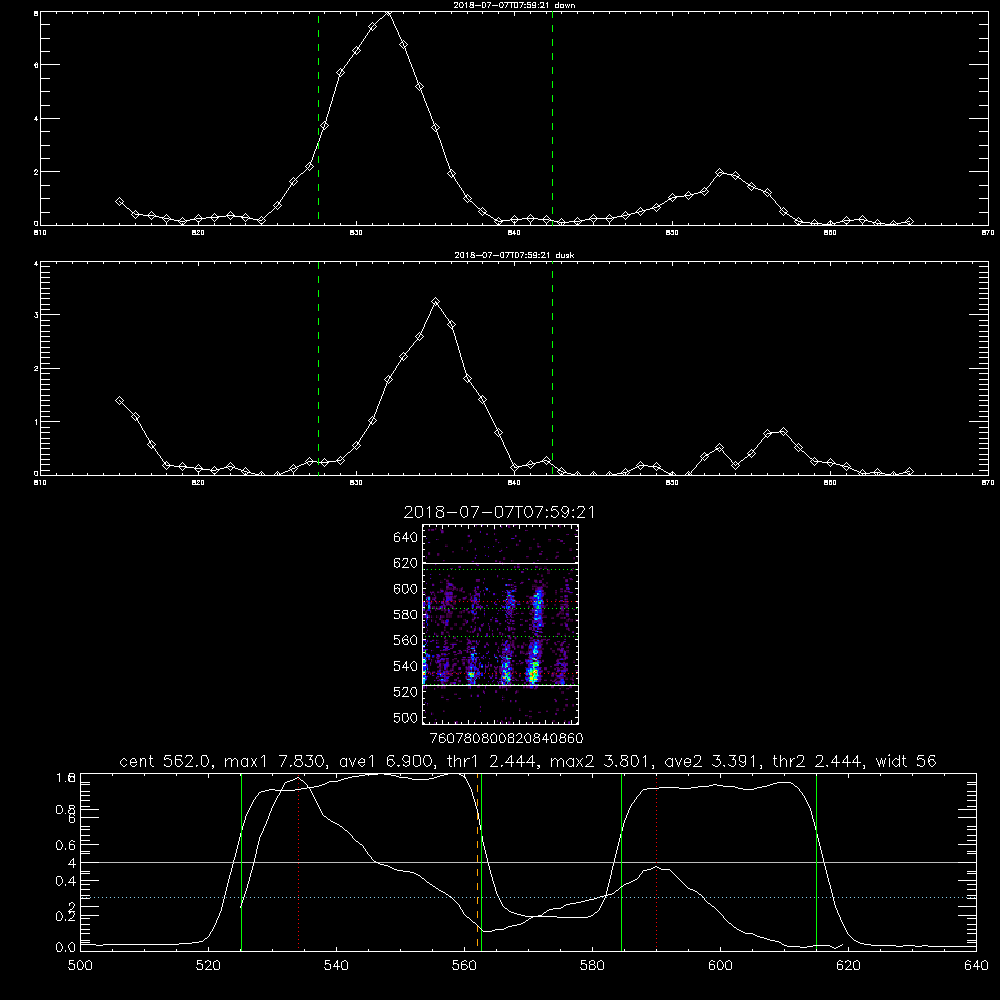
Task: Click the rightmost green vertical line near 615
Action: point(816,862)
